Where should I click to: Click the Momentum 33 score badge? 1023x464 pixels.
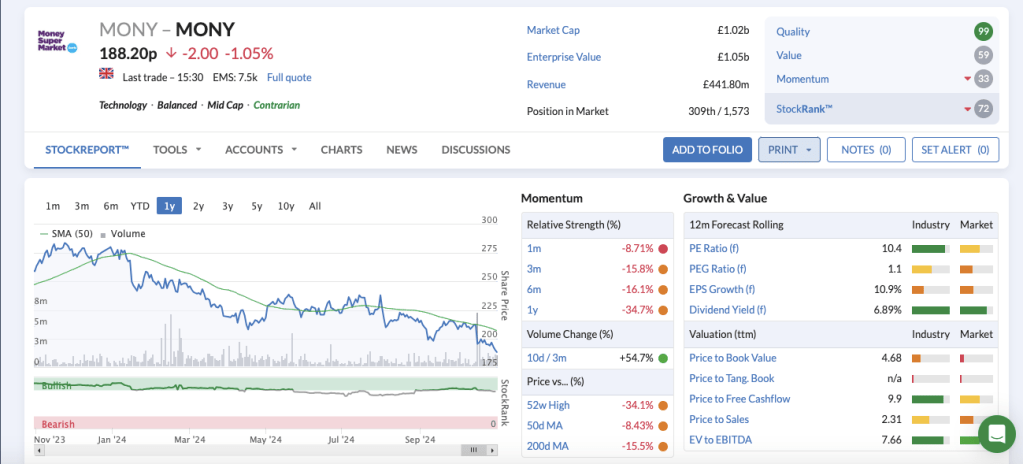983,79
